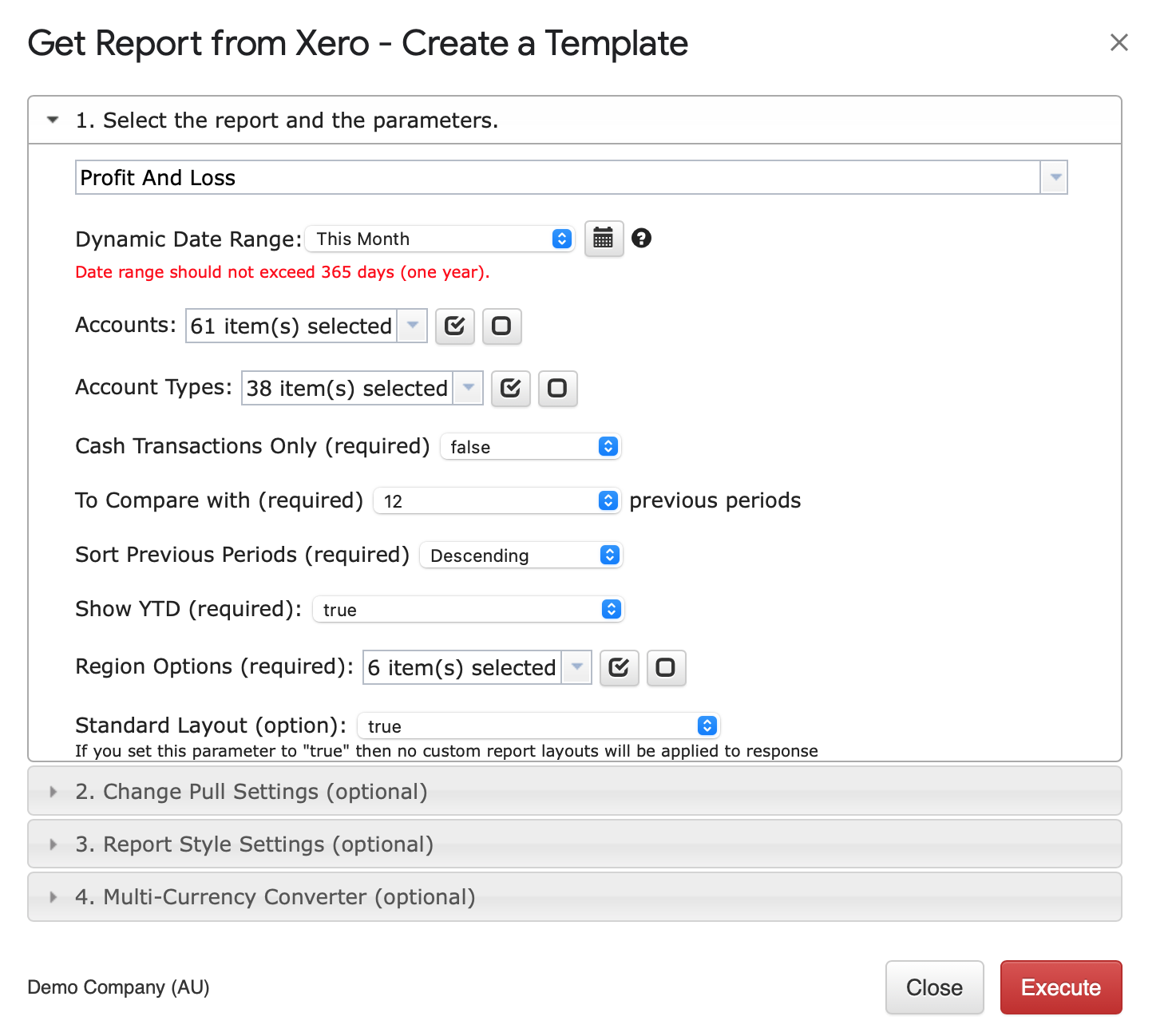Click the Get Report from Xero title
1172x1036 pixels.
coord(358,43)
